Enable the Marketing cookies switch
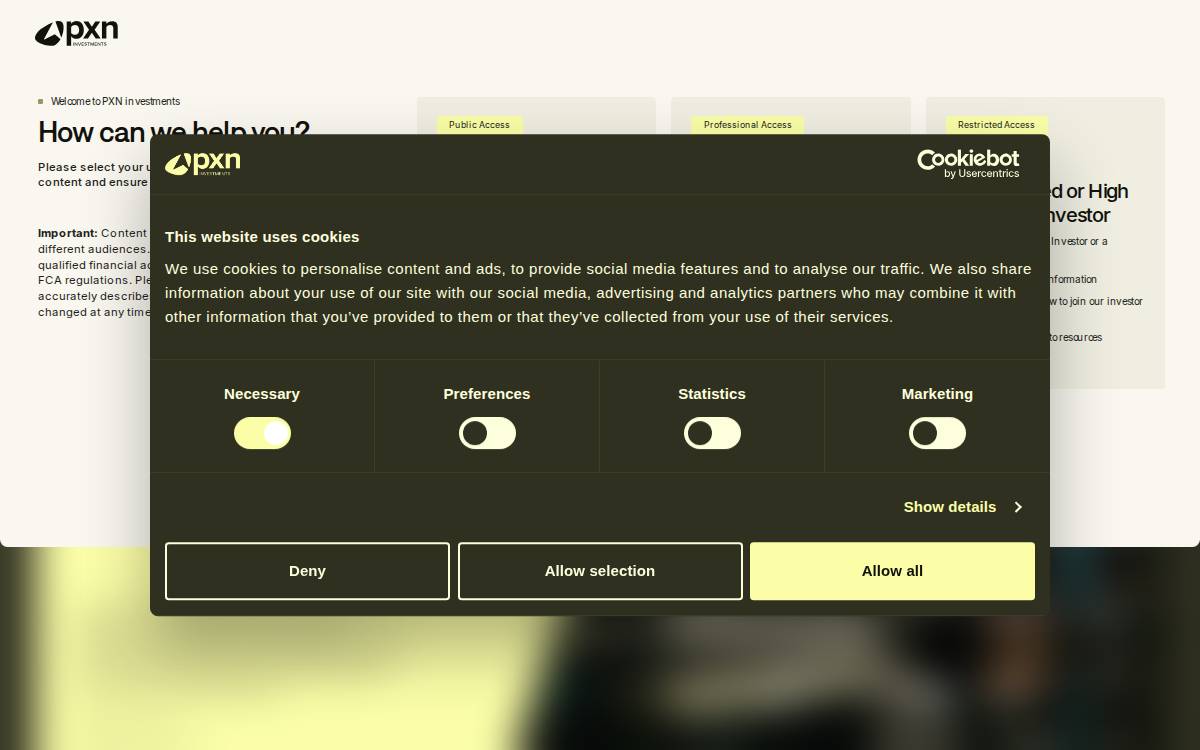 (x=937, y=433)
